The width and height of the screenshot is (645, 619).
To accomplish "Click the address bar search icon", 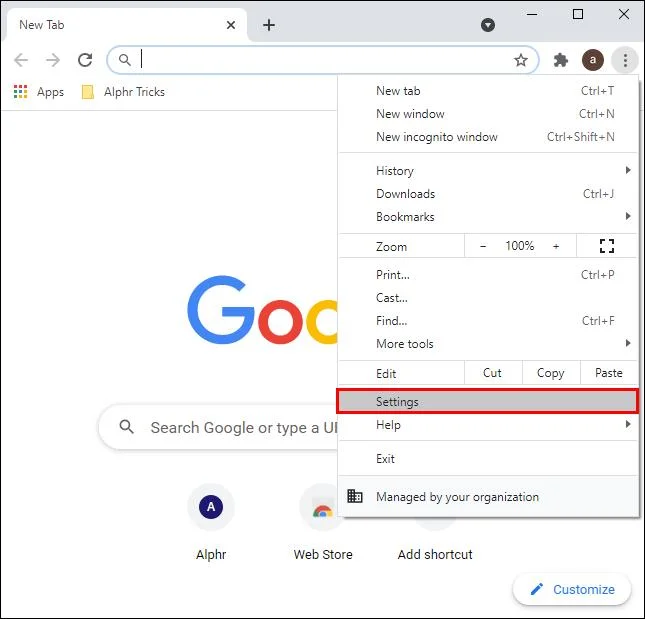I will 125,60.
